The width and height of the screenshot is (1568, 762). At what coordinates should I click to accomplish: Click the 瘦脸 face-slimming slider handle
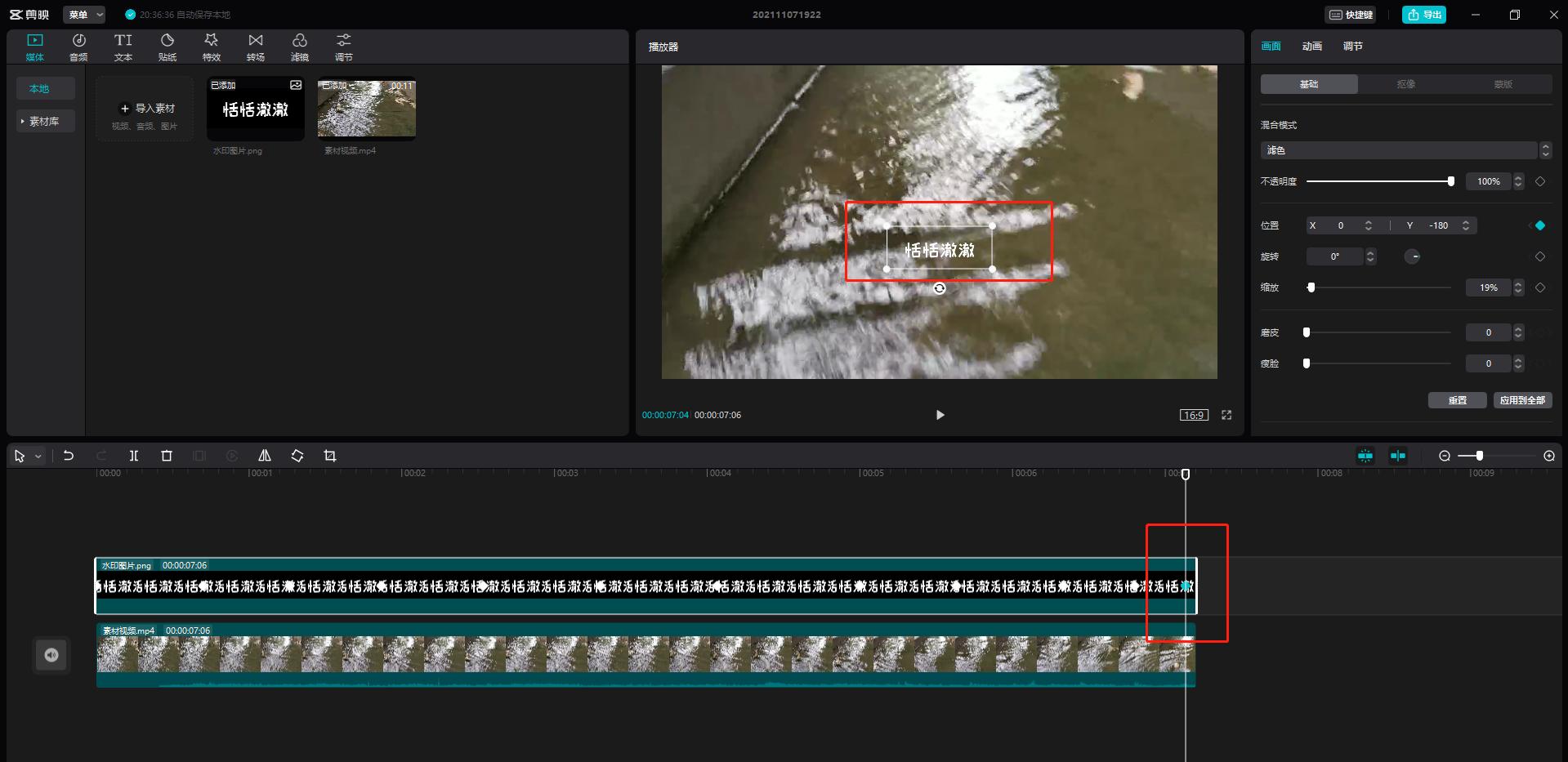click(x=1307, y=363)
